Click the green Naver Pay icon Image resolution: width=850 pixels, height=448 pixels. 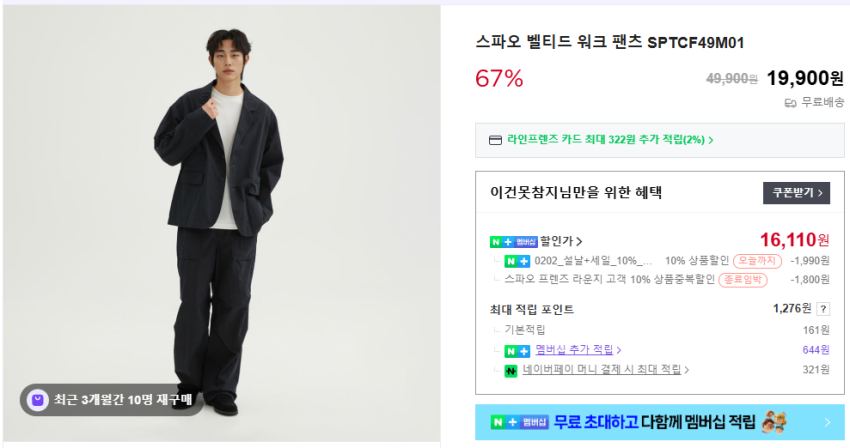pos(511,370)
